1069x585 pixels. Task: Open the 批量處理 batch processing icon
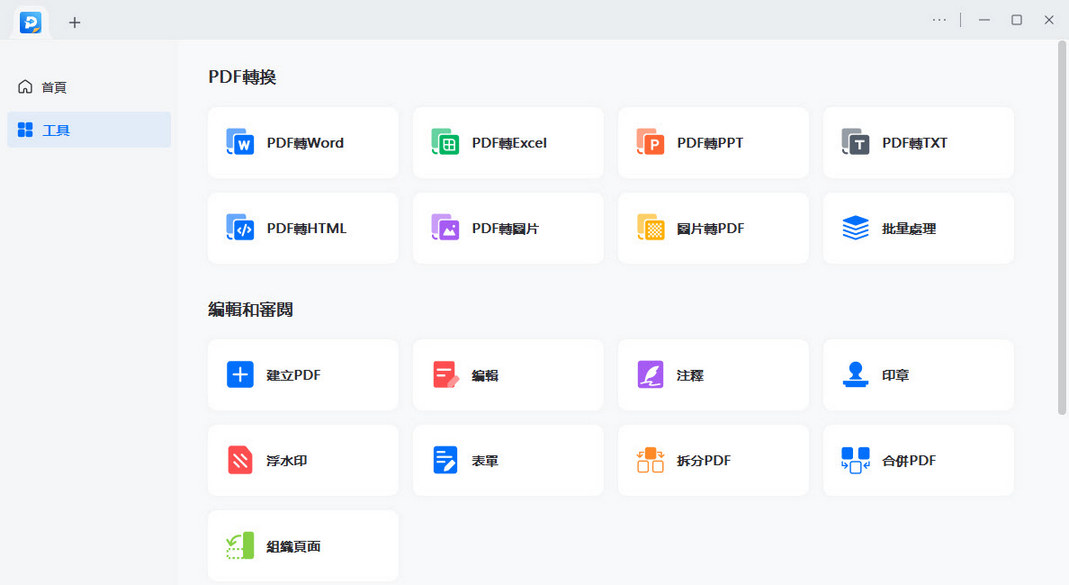(x=855, y=228)
